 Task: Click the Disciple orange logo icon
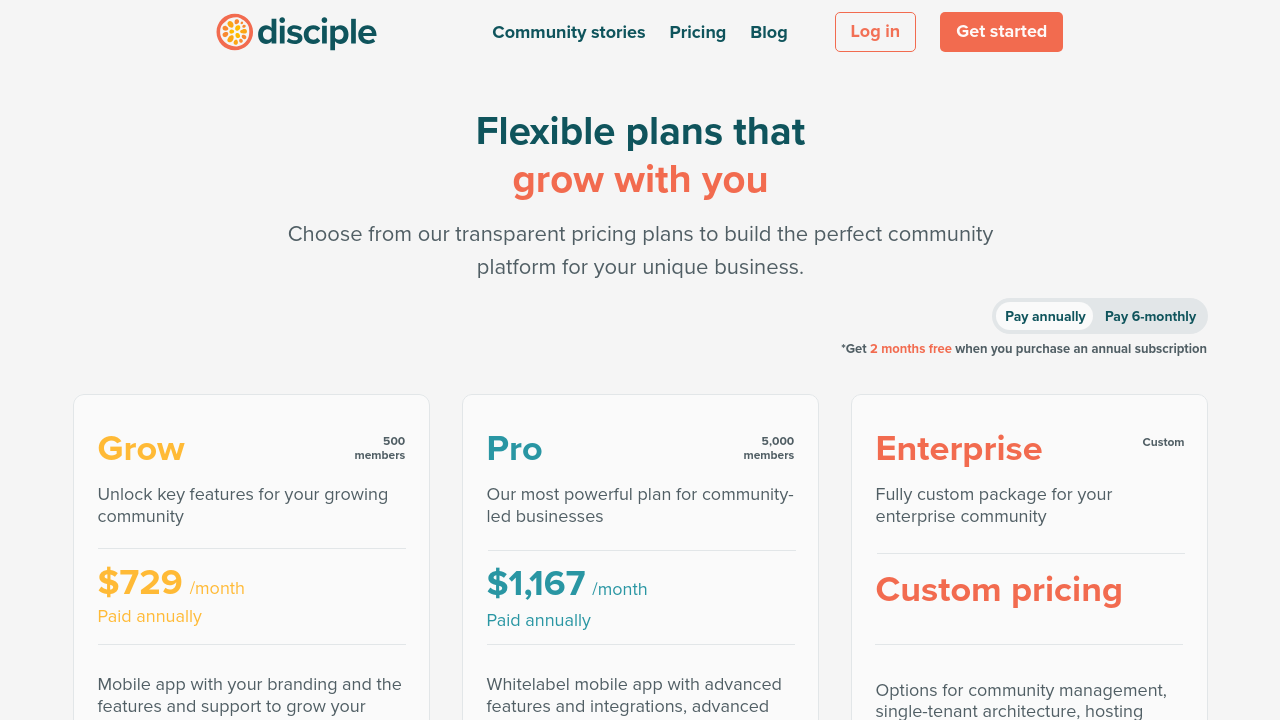(234, 32)
